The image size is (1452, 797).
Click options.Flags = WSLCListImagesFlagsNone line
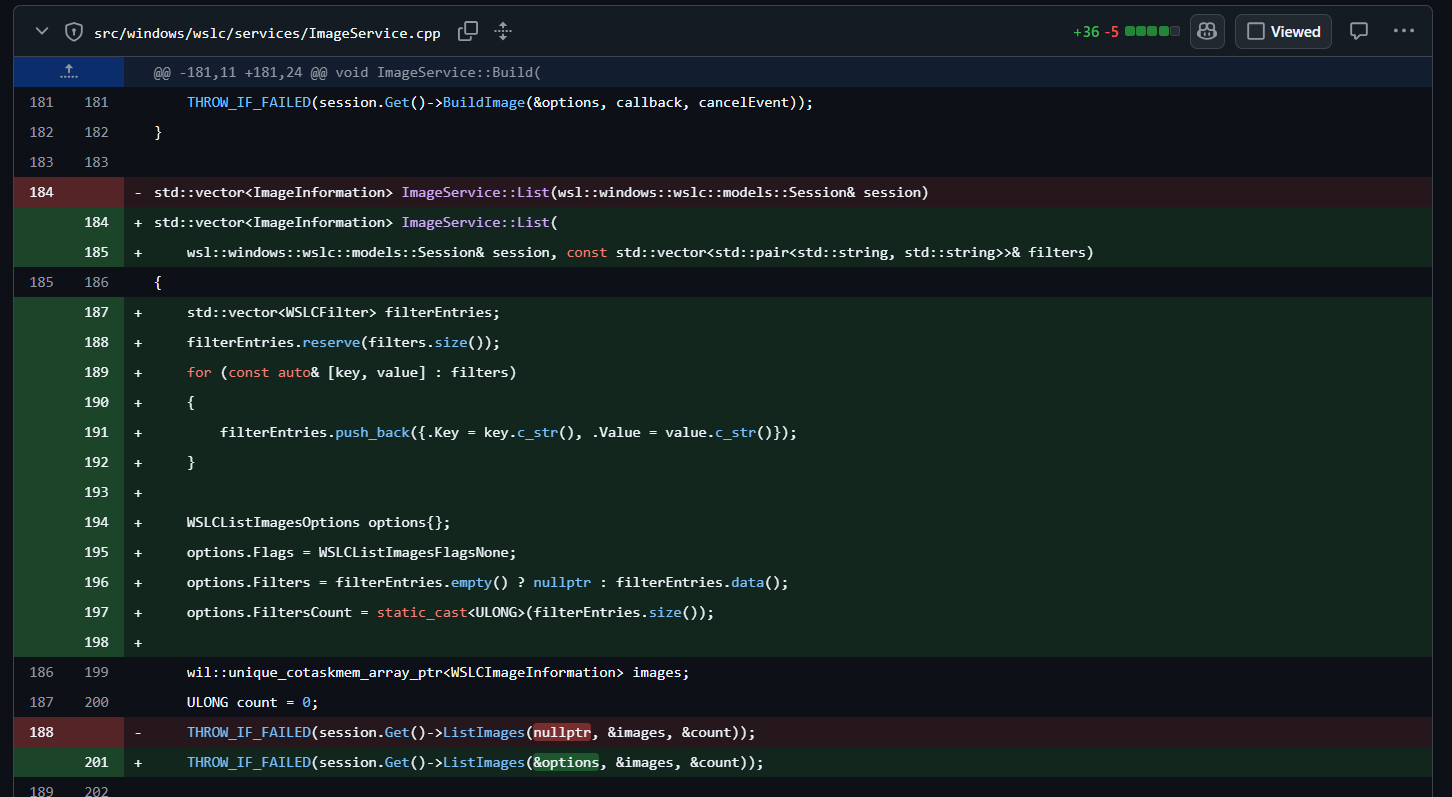point(351,552)
